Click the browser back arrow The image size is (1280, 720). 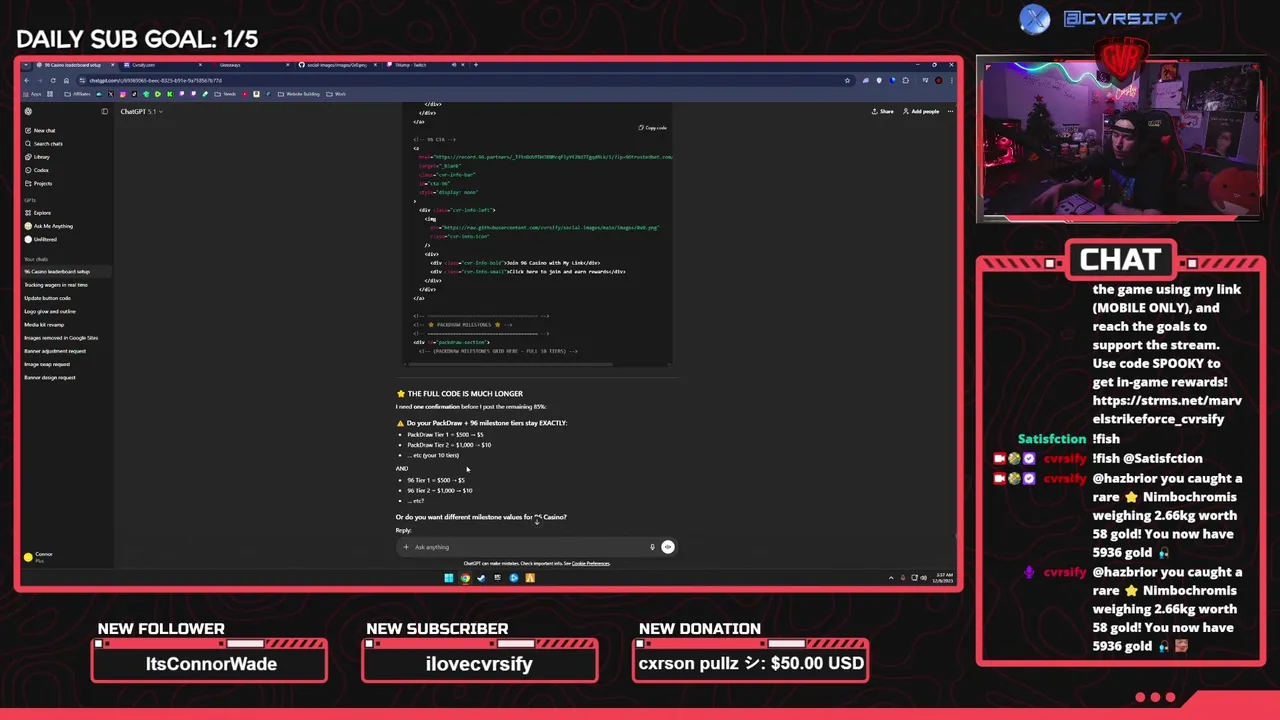(29, 80)
